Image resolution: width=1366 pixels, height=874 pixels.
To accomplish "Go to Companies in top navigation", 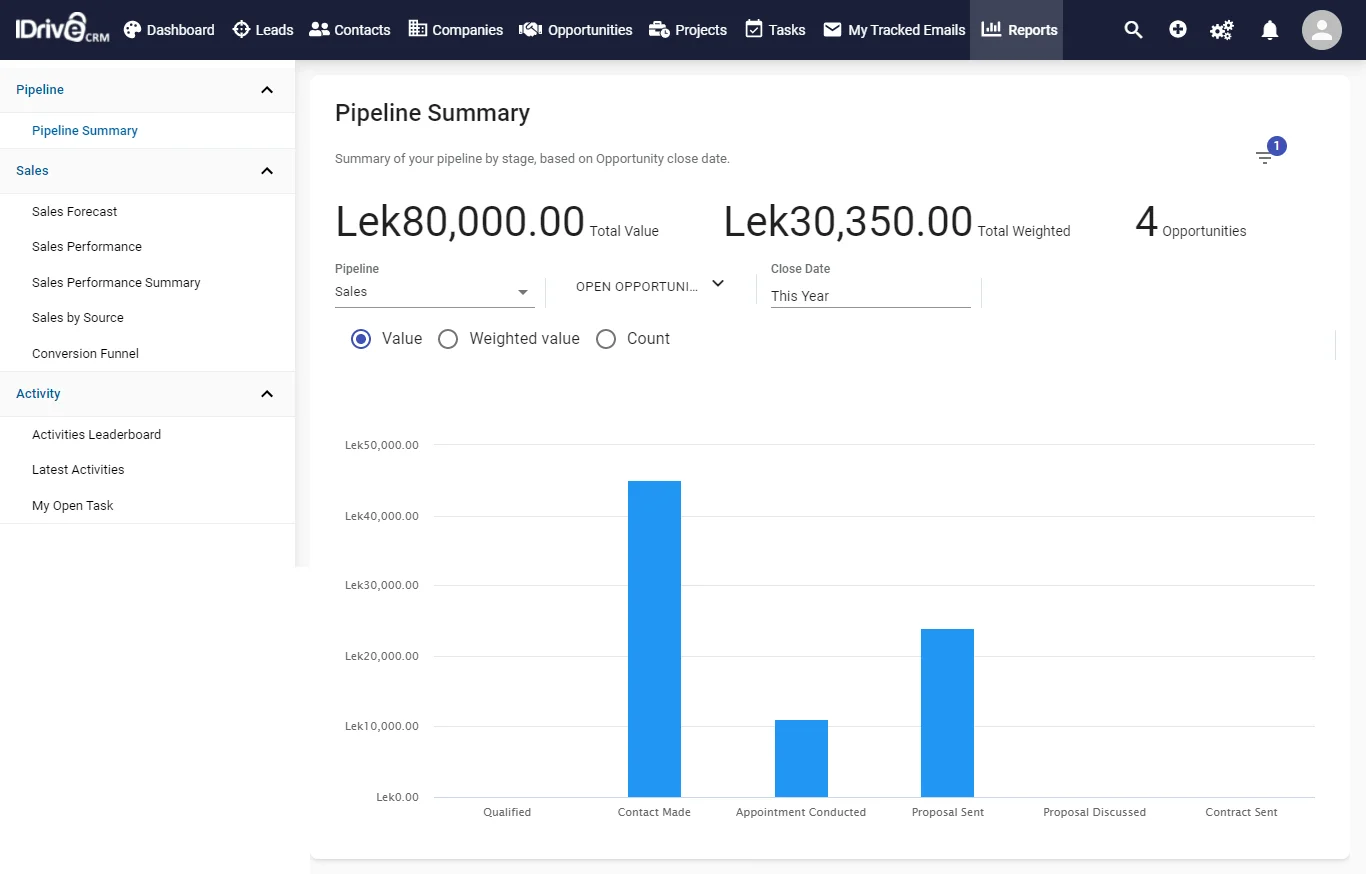I will [x=456, y=30].
